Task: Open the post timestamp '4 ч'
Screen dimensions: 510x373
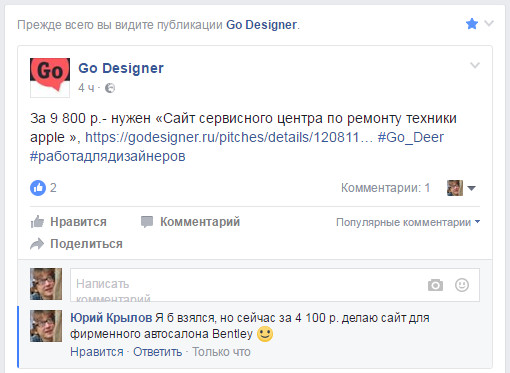Action: click(x=86, y=88)
